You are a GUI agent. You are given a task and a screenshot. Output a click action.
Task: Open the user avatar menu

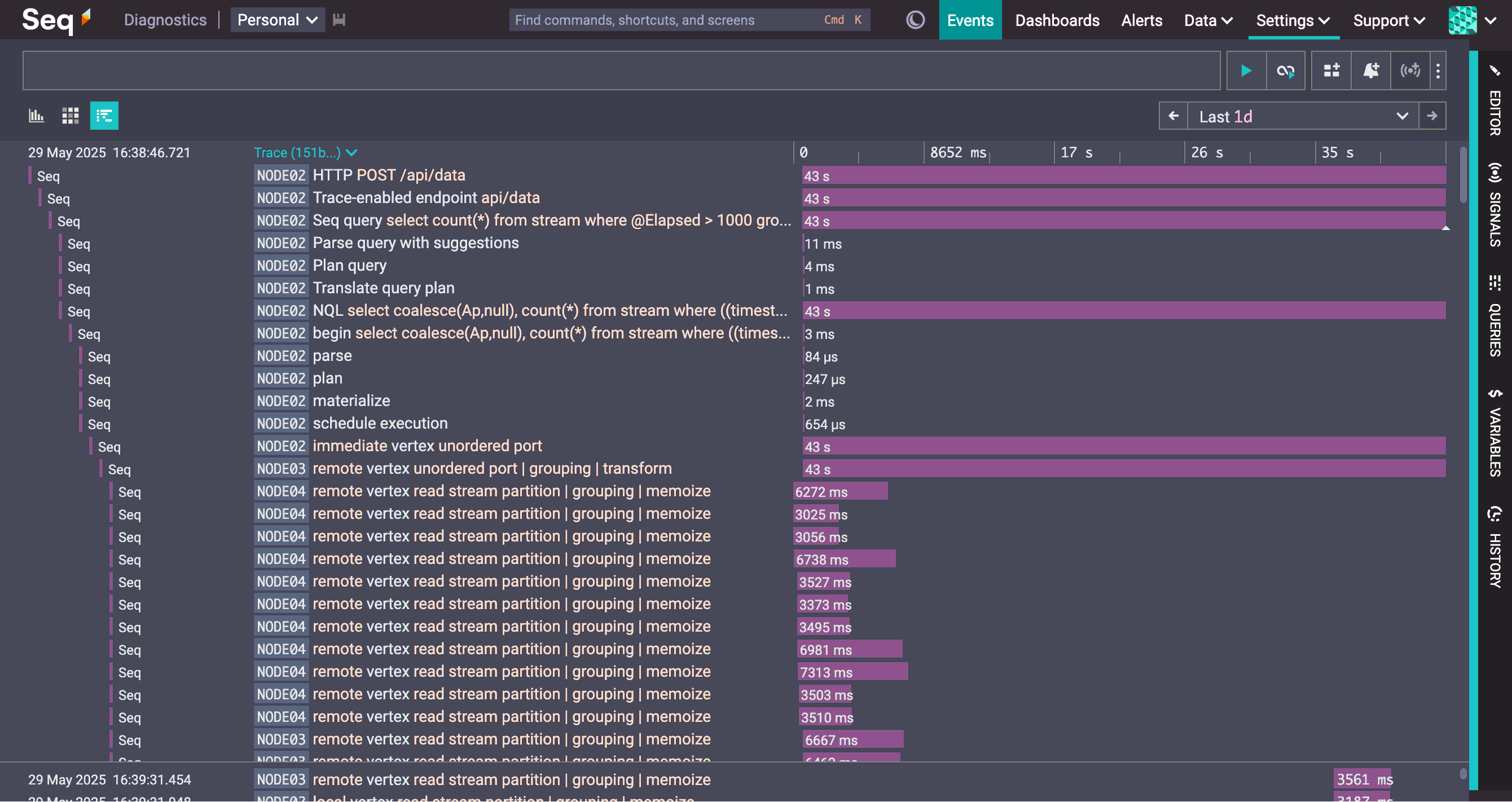click(1472, 20)
